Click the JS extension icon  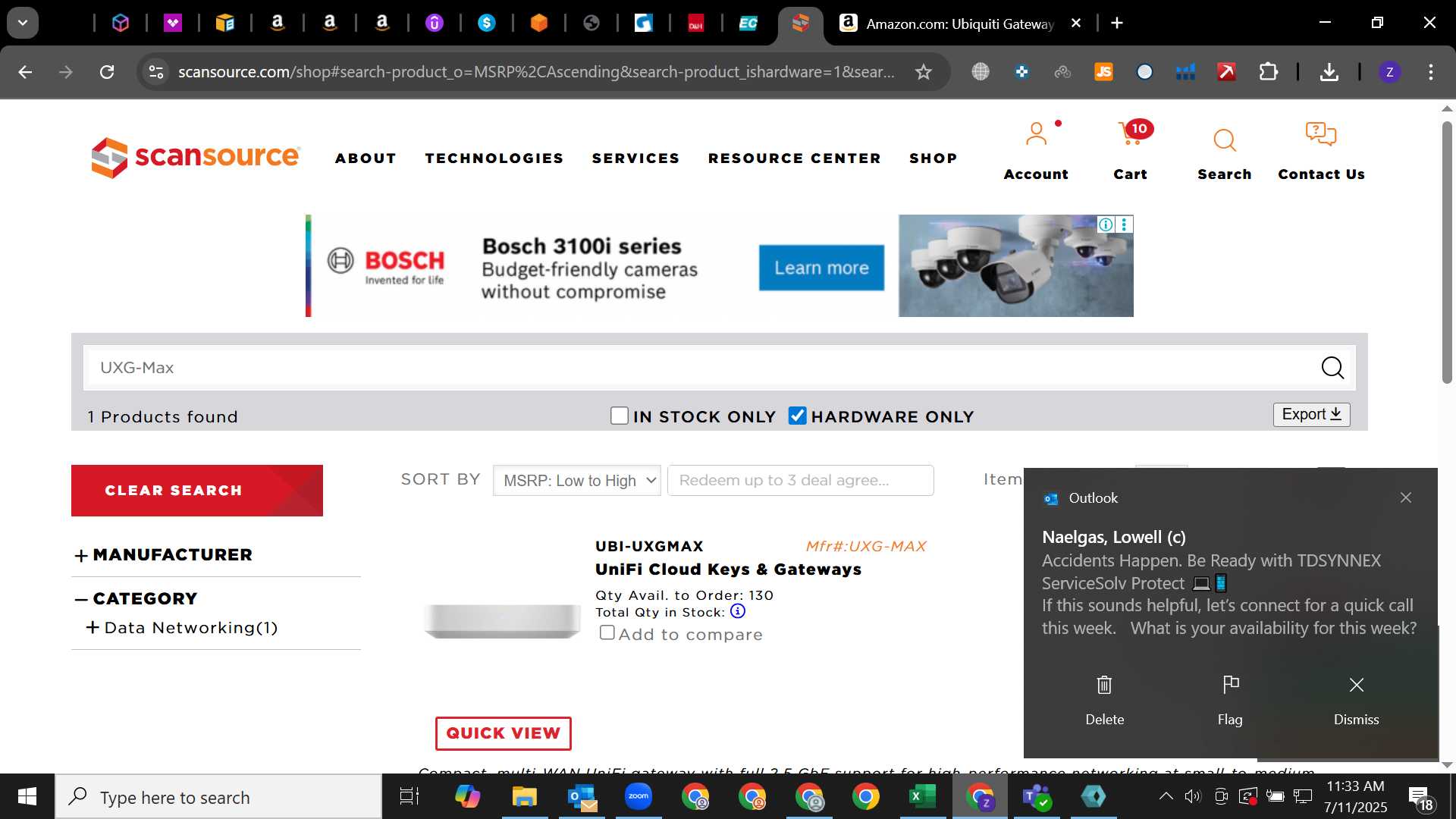pyautogui.click(x=1103, y=72)
